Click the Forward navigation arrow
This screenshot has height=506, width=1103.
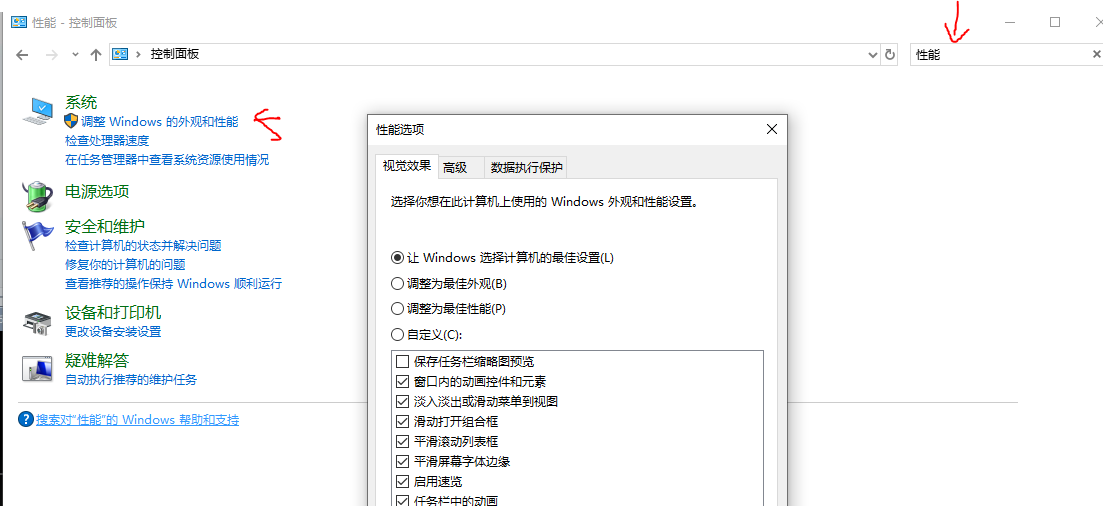51,55
